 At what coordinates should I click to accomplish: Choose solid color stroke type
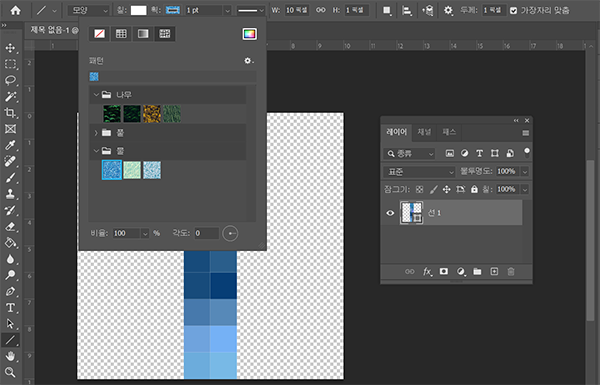pyautogui.click(x=121, y=34)
